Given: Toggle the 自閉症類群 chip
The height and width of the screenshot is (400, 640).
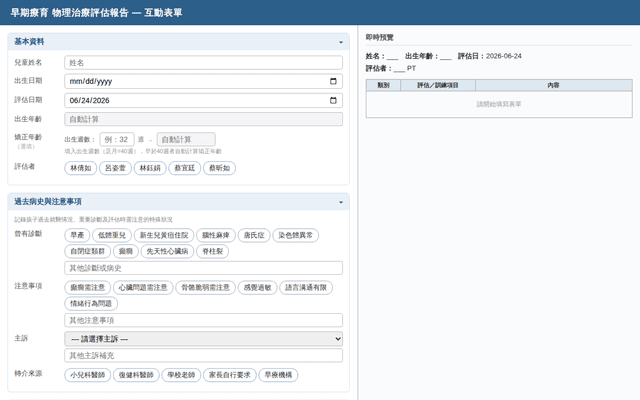Looking at the screenshot, I should tap(87, 251).
